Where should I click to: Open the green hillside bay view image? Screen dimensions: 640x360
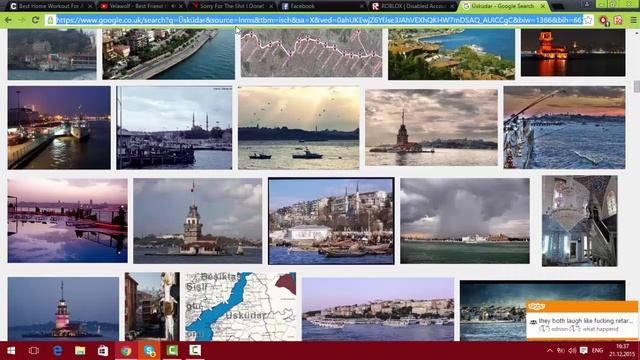pos(451,54)
